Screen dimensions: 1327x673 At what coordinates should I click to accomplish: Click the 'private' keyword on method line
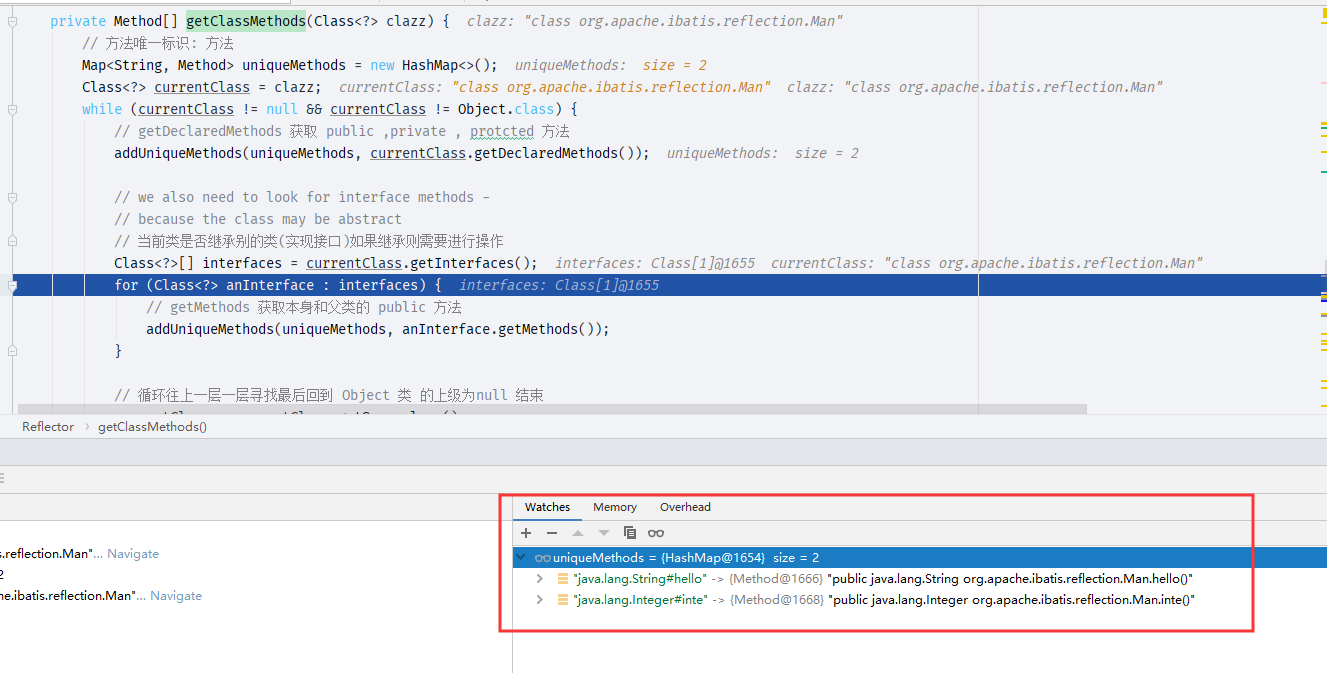[78, 21]
